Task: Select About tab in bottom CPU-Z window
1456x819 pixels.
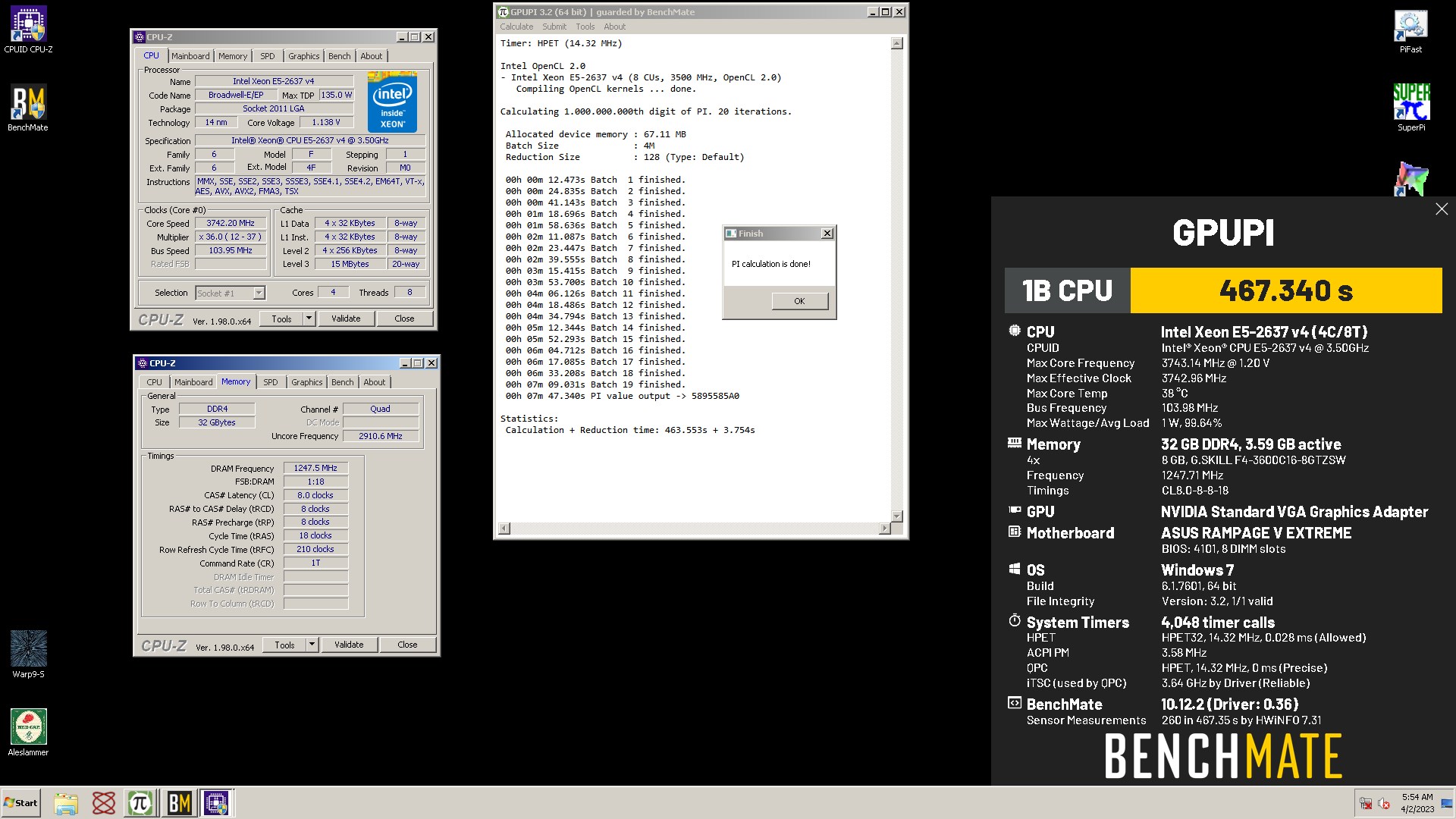Action: tap(375, 382)
